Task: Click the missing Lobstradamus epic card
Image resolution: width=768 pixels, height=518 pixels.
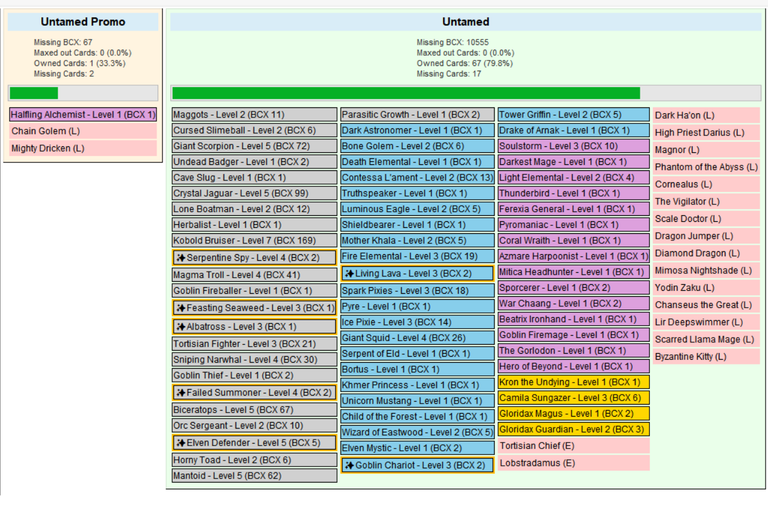Action: click(574, 463)
